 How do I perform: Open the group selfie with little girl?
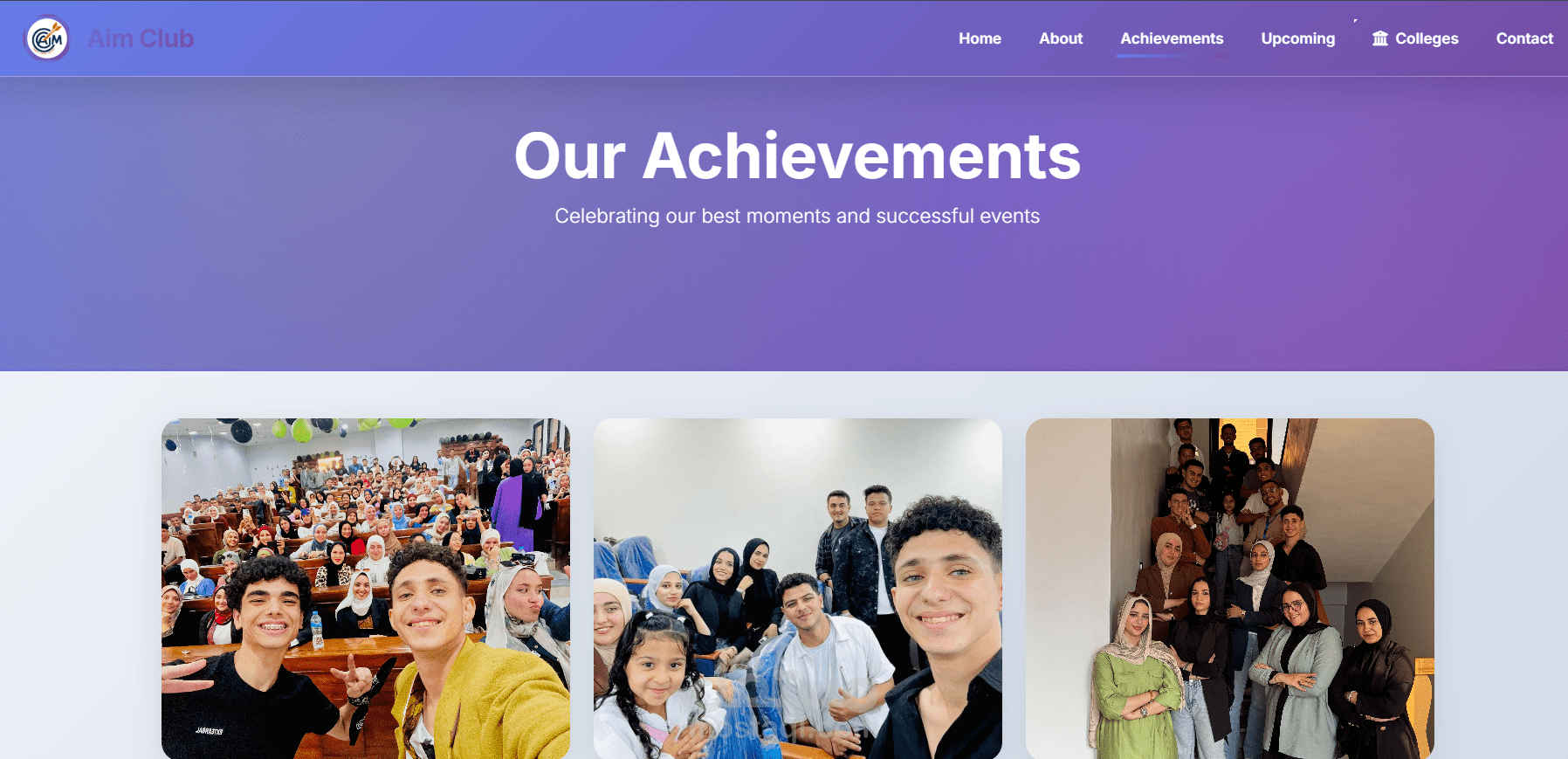click(798, 589)
